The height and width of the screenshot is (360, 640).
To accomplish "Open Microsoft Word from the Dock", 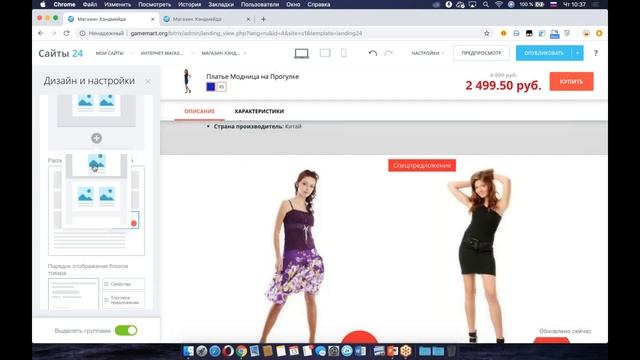I will coord(360,351).
